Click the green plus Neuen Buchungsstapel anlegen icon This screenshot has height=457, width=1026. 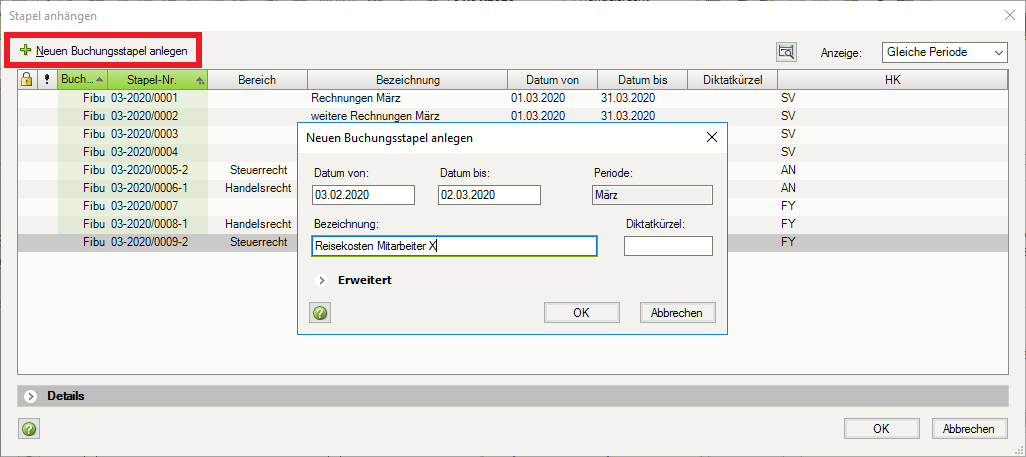(25, 50)
